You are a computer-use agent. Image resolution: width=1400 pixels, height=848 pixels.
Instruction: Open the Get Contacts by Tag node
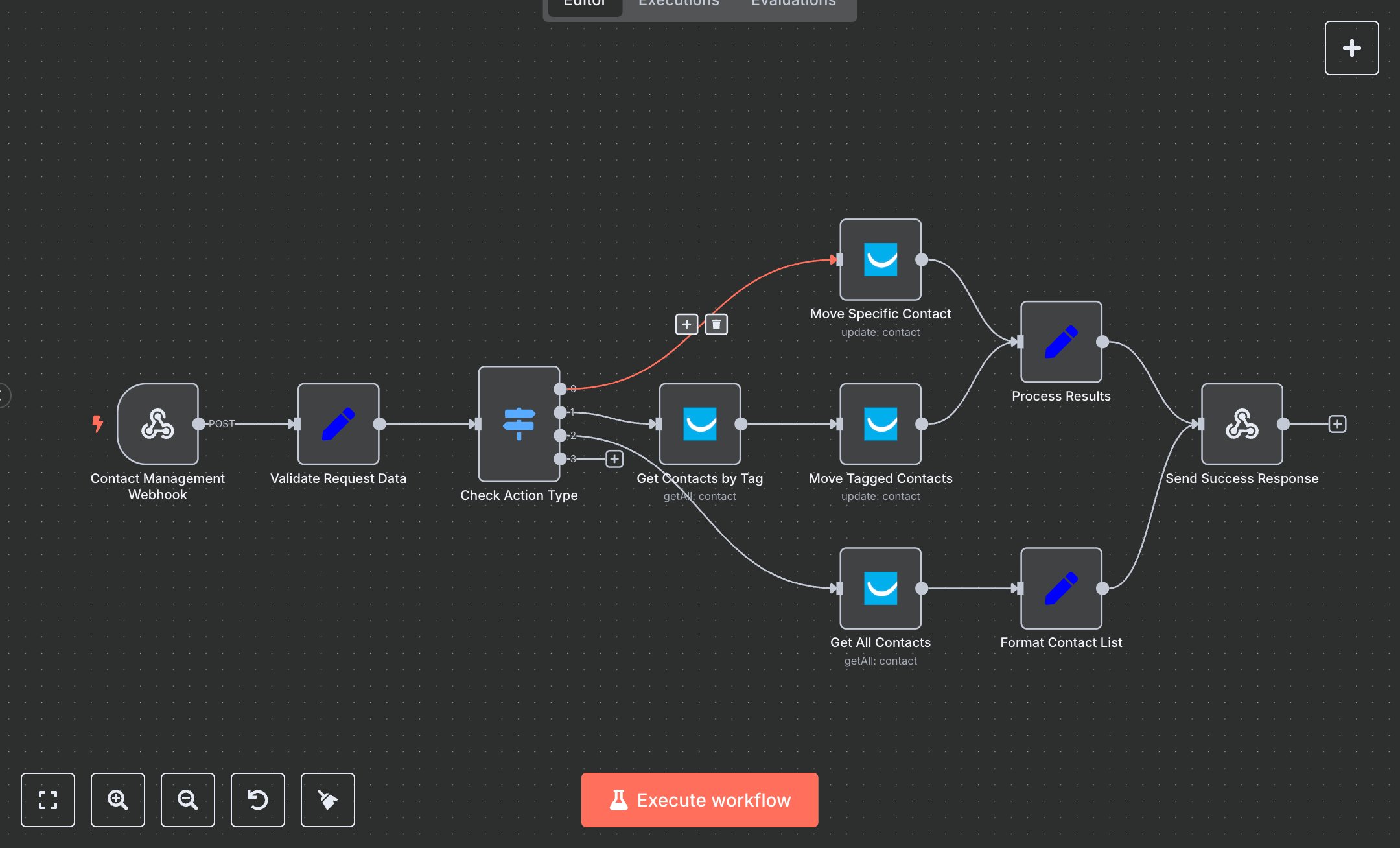(x=699, y=424)
